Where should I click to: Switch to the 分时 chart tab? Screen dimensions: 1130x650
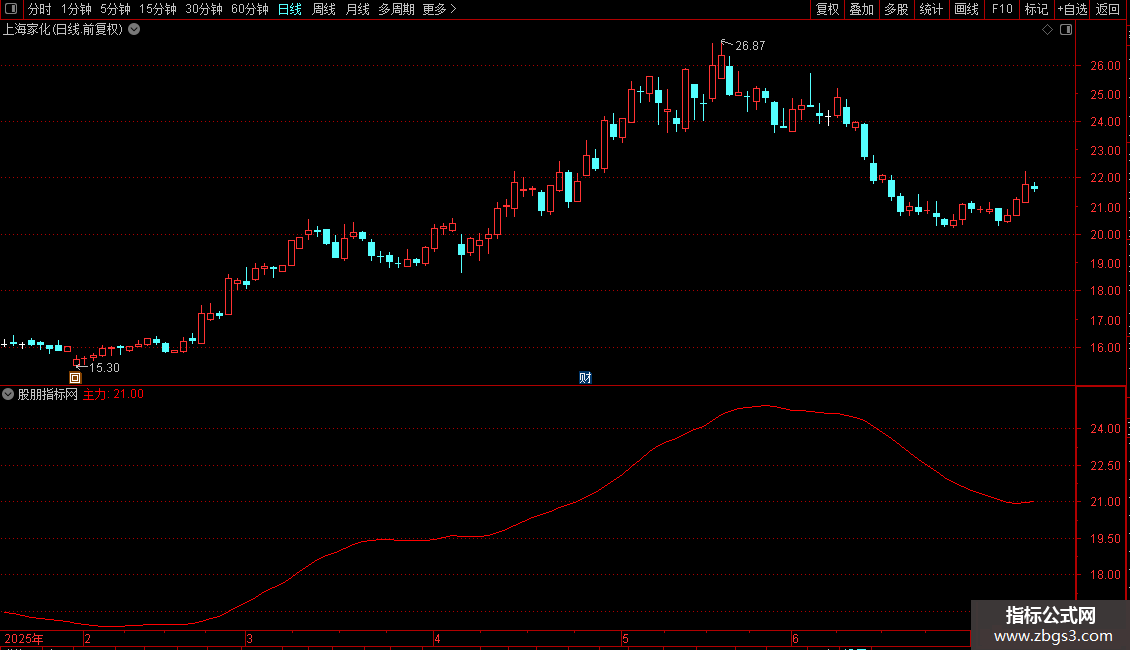[40, 9]
